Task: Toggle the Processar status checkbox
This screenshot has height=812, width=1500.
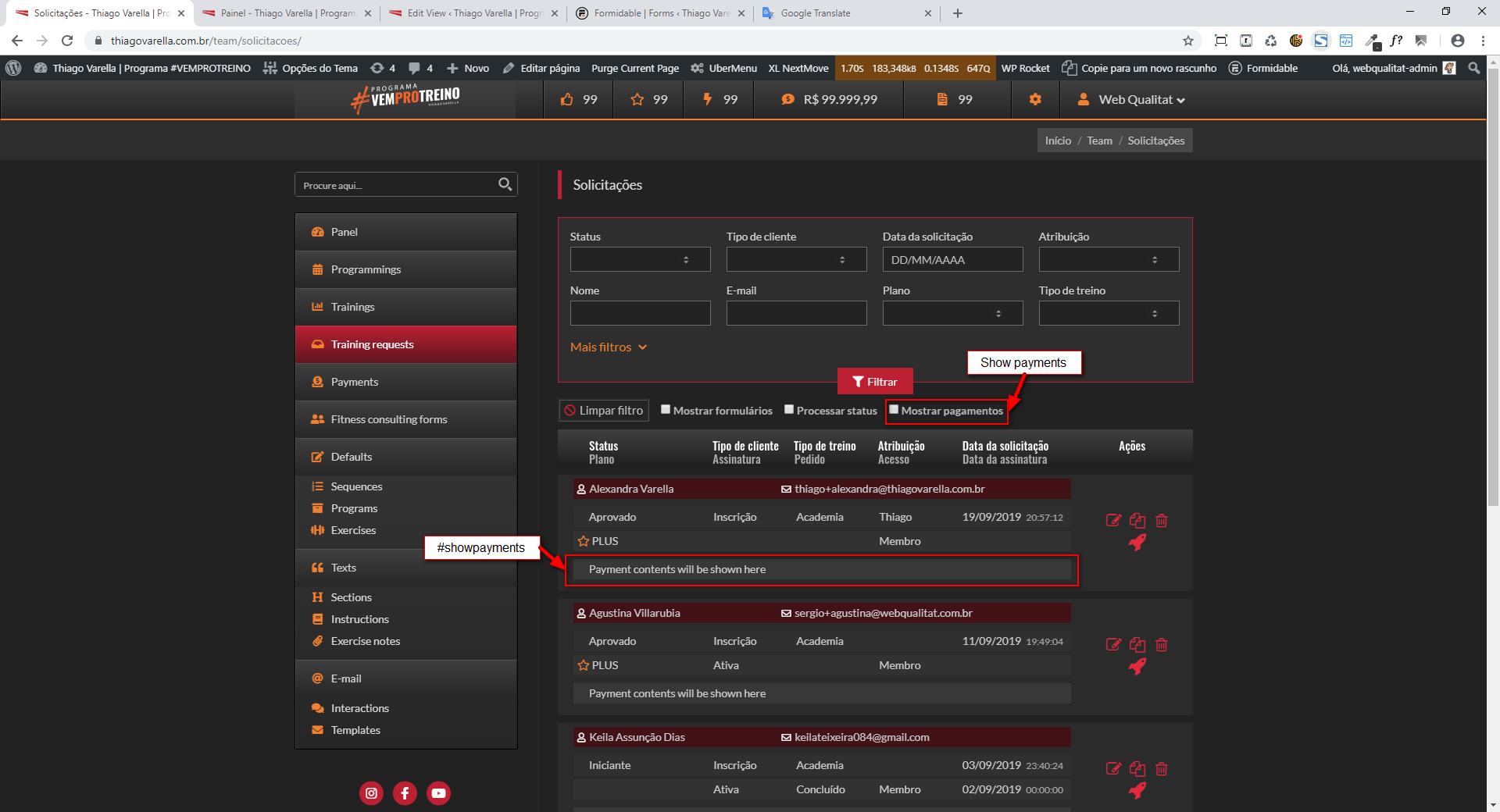Action: pyautogui.click(x=789, y=410)
